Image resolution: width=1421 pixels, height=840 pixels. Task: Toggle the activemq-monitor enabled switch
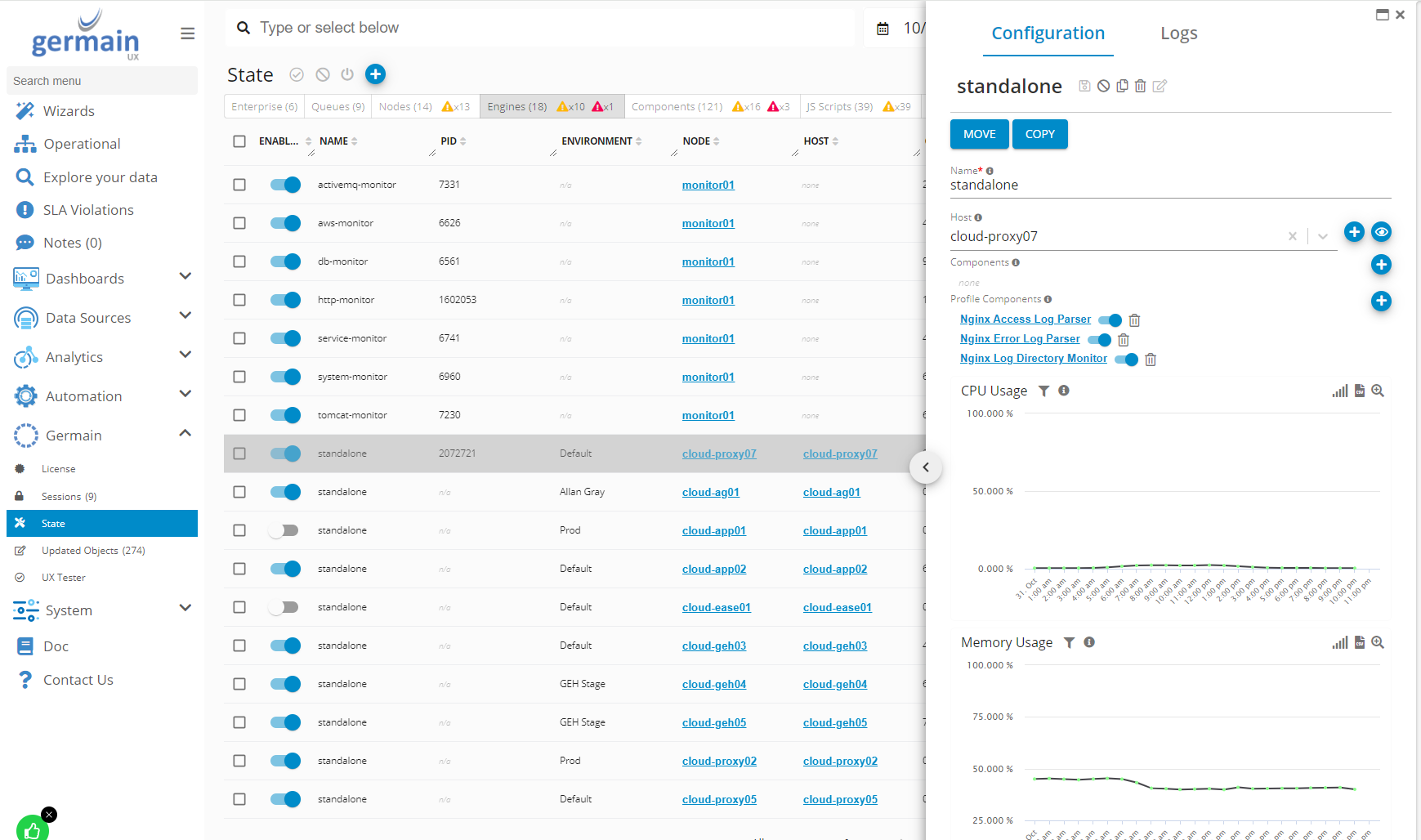point(285,185)
